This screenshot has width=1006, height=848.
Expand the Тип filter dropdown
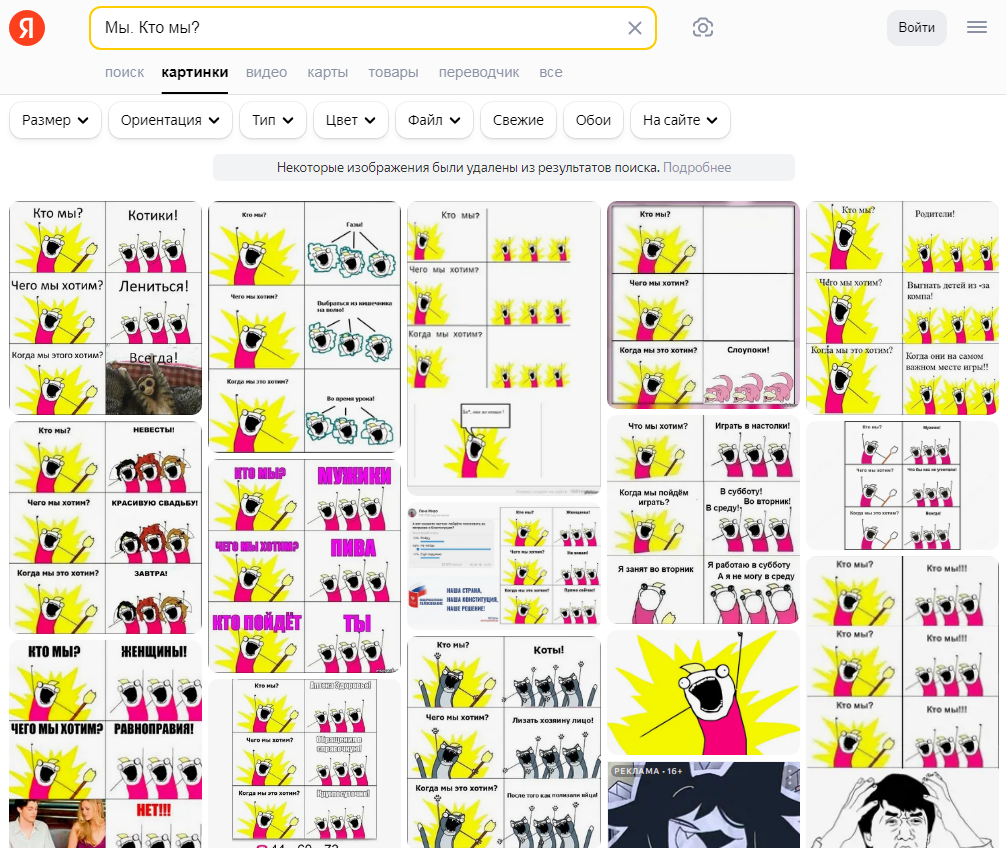[x=273, y=120]
